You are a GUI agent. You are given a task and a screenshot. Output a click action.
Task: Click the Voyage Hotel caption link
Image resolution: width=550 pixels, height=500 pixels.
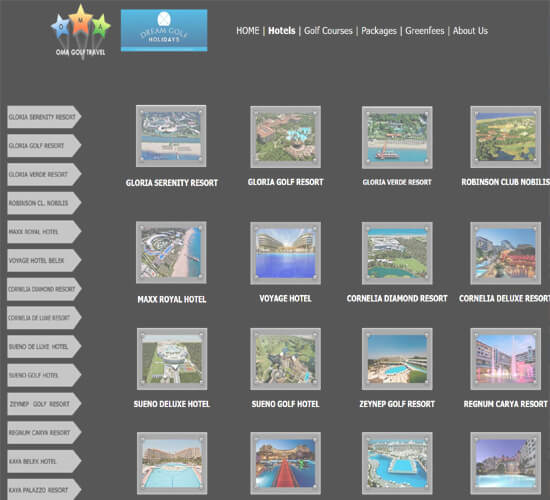point(286,299)
